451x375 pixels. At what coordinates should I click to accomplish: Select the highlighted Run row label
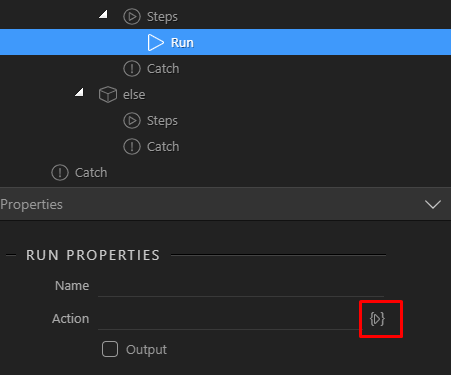click(x=182, y=43)
